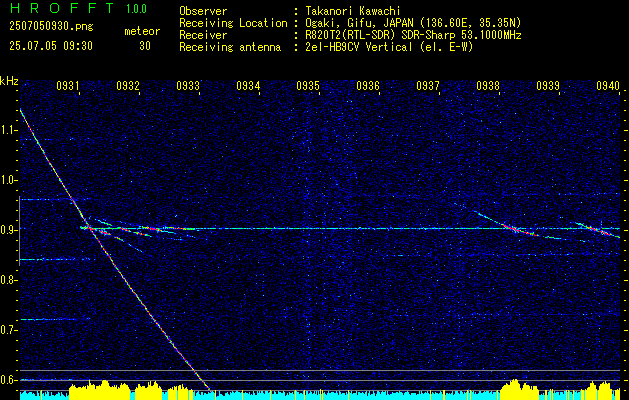Click the meteor count 30
The width and height of the screenshot is (629, 400).
(145, 46)
